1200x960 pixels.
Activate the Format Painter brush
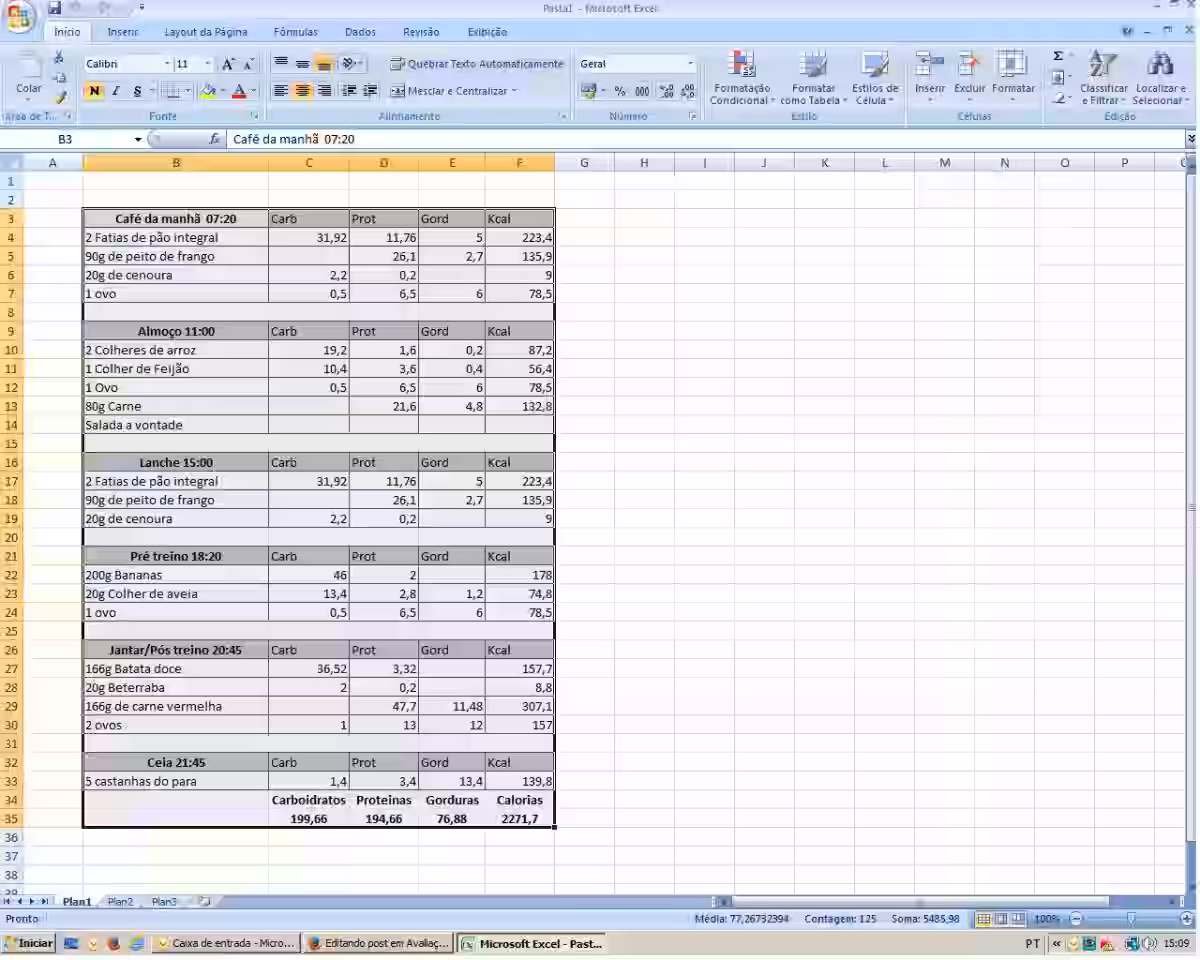pyautogui.click(x=60, y=98)
